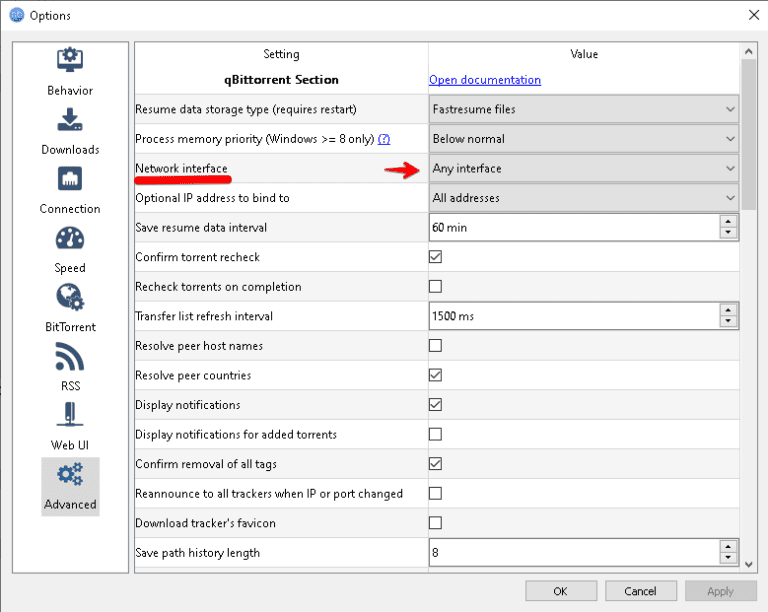The image size is (768, 612).
Task: Select the Resume data storage type label
Action: point(246,109)
